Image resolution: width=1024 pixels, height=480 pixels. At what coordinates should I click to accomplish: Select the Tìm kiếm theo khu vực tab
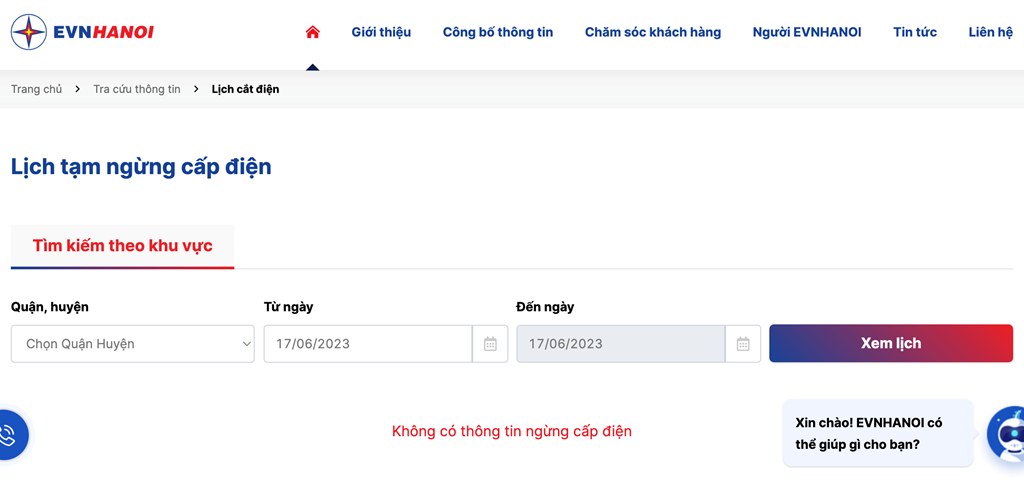click(x=123, y=246)
